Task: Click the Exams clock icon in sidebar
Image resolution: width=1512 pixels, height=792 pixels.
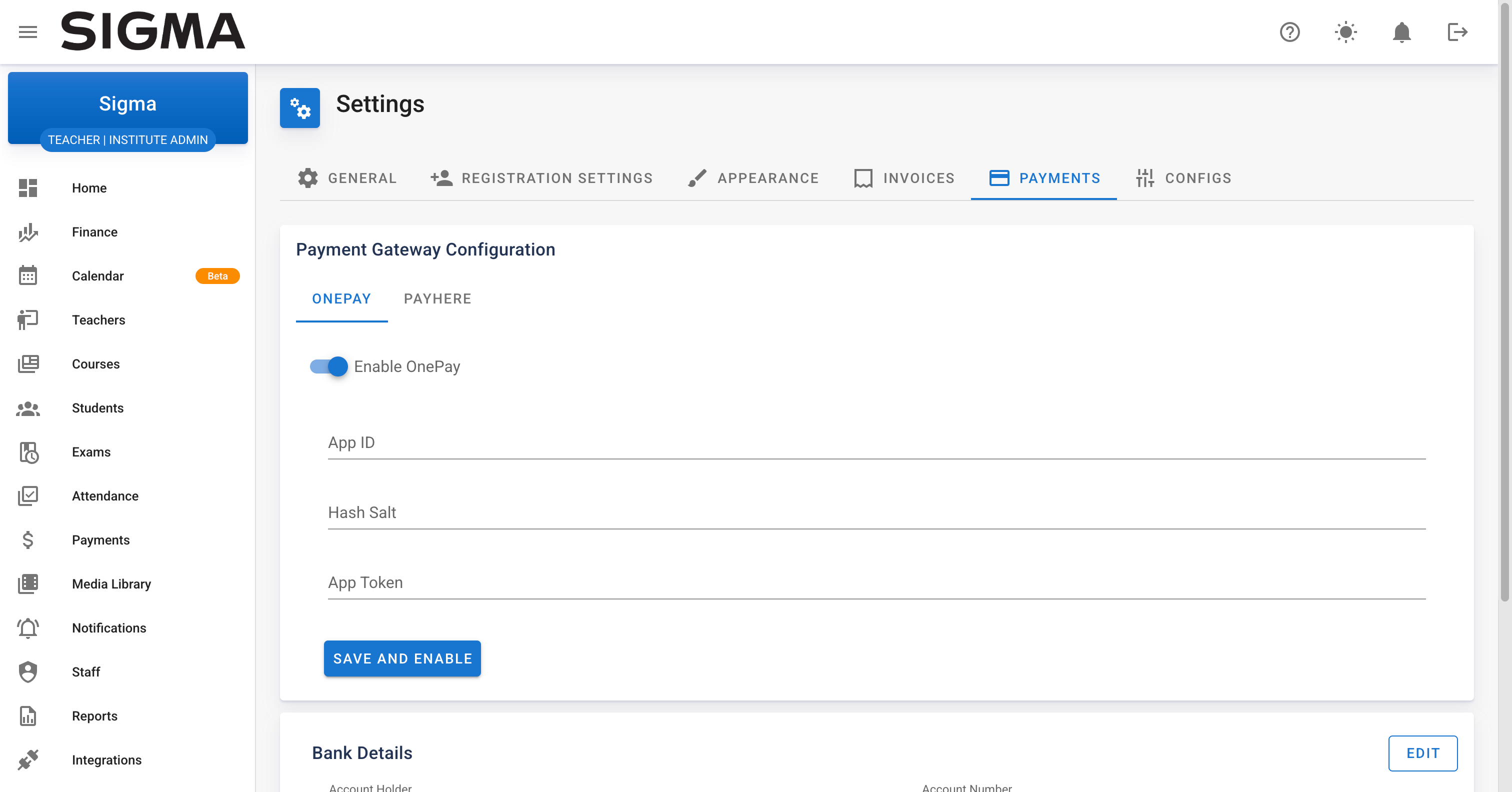Action: [x=27, y=452]
